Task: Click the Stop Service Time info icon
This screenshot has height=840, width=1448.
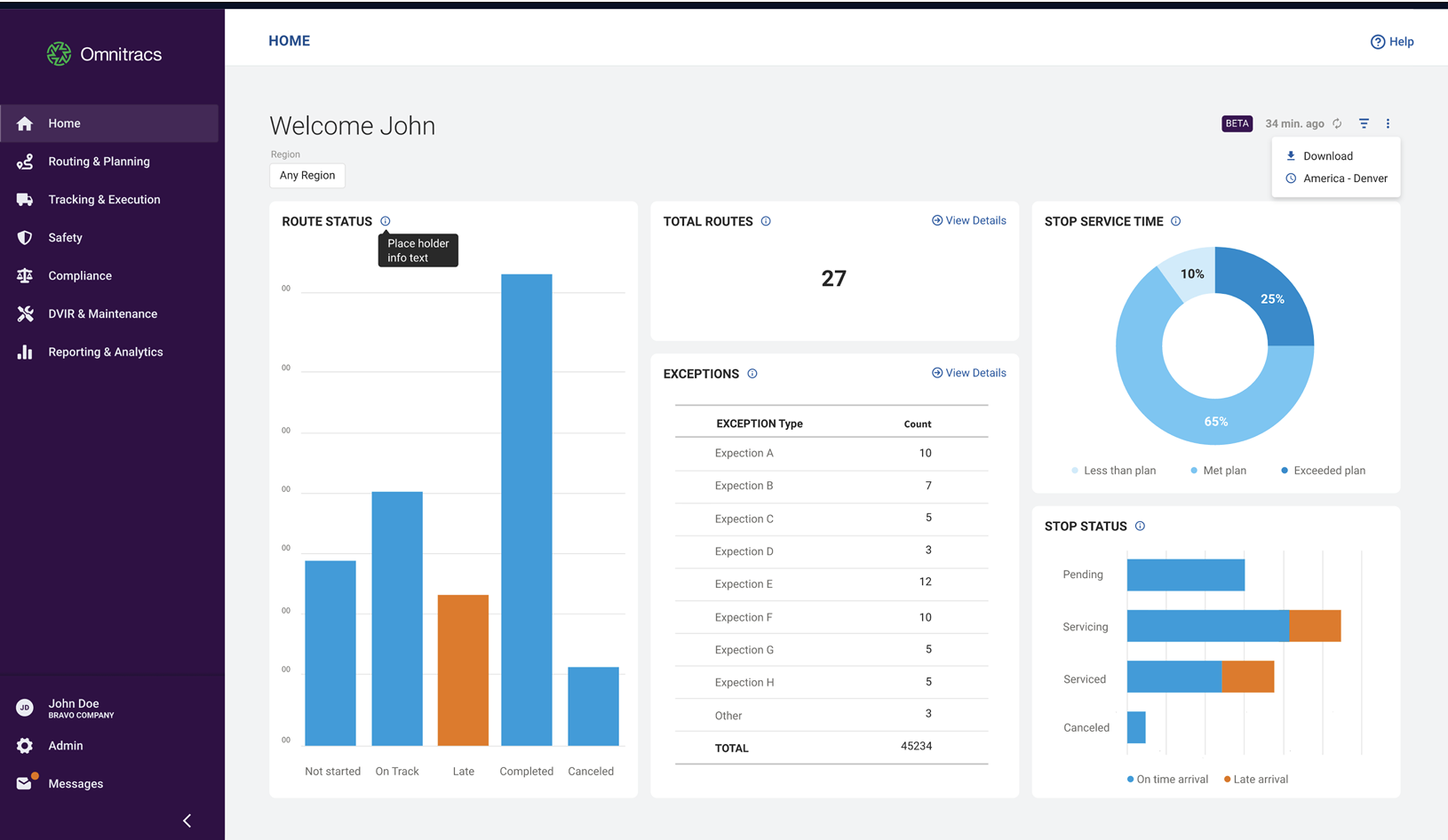Action: pyautogui.click(x=1176, y=221)
